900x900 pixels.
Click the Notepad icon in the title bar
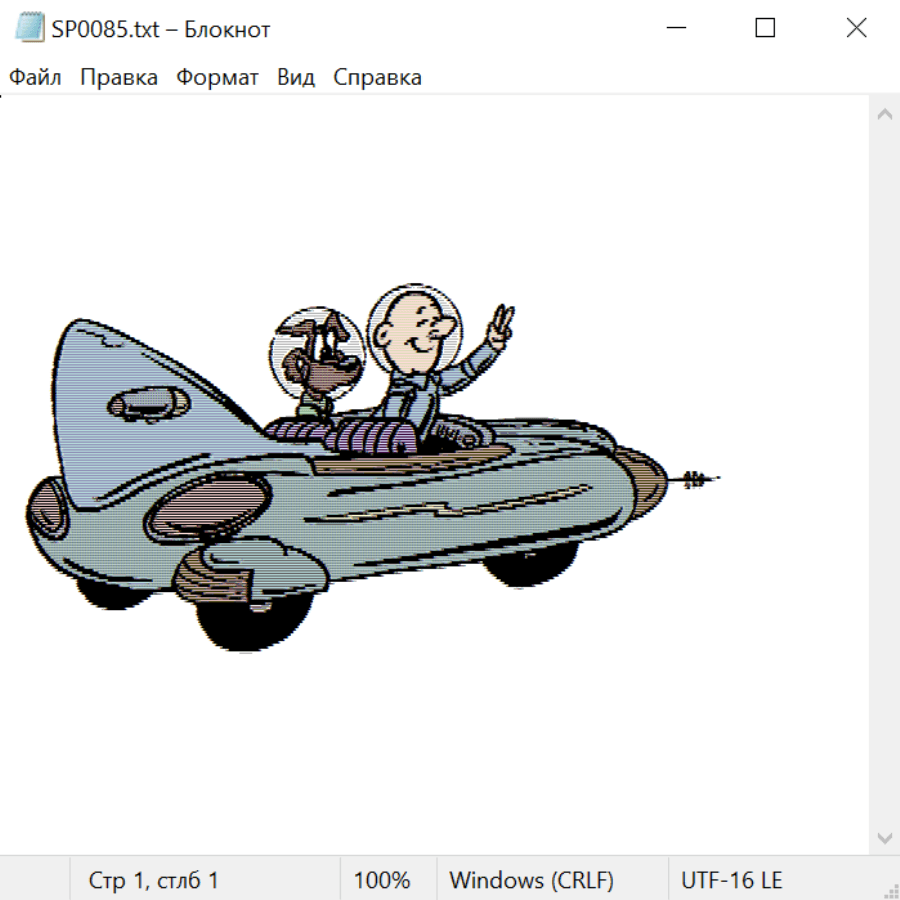coord(30,28)
